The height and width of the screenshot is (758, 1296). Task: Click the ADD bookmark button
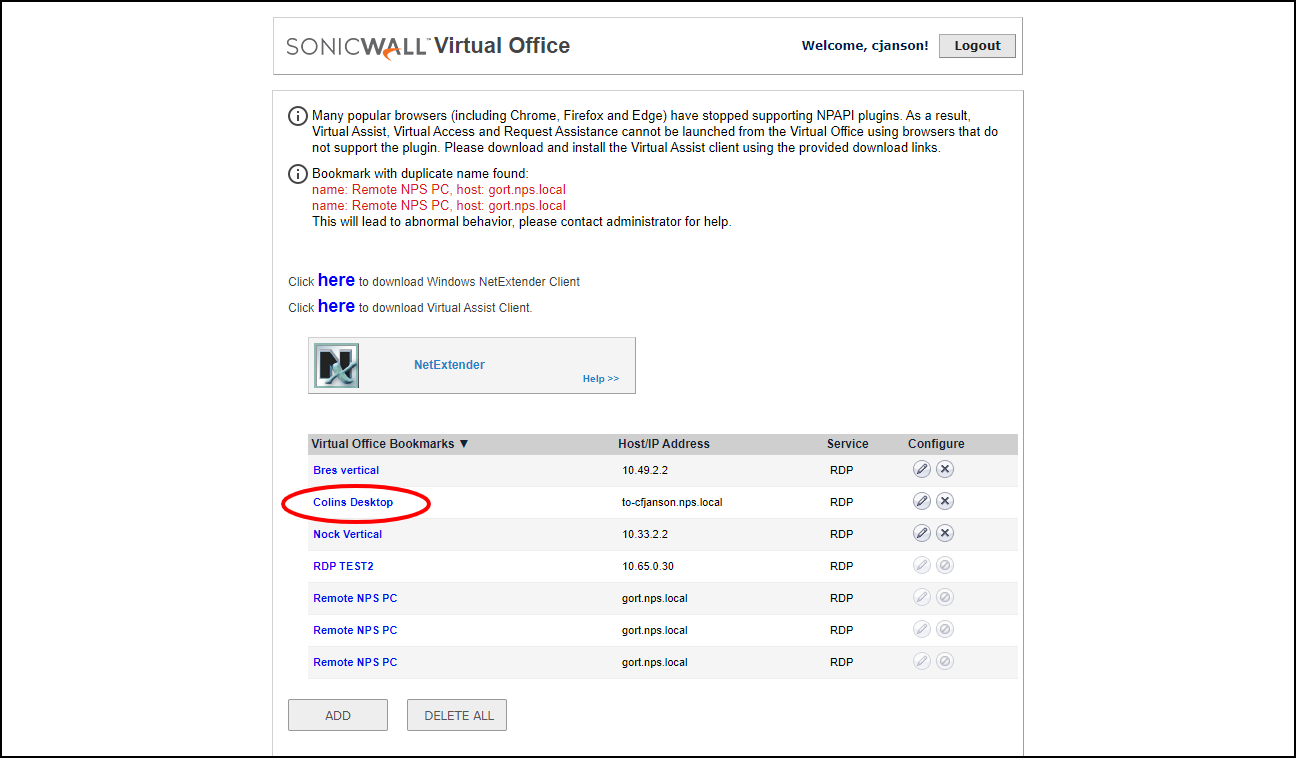click(338, 716)
